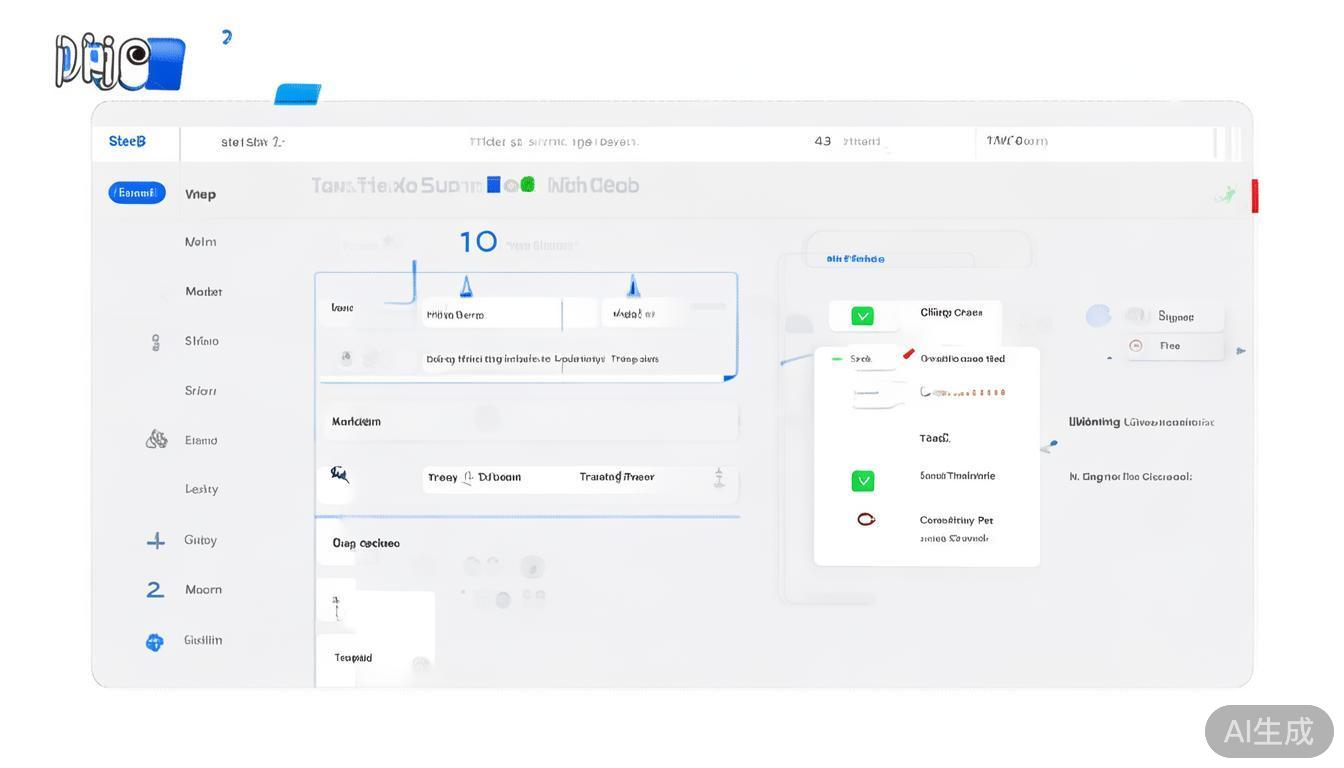Viewport: 1344px width, 768px height.
Task: Open the stepper arrows at end of Treey row
Action: [x=718, y=478]
